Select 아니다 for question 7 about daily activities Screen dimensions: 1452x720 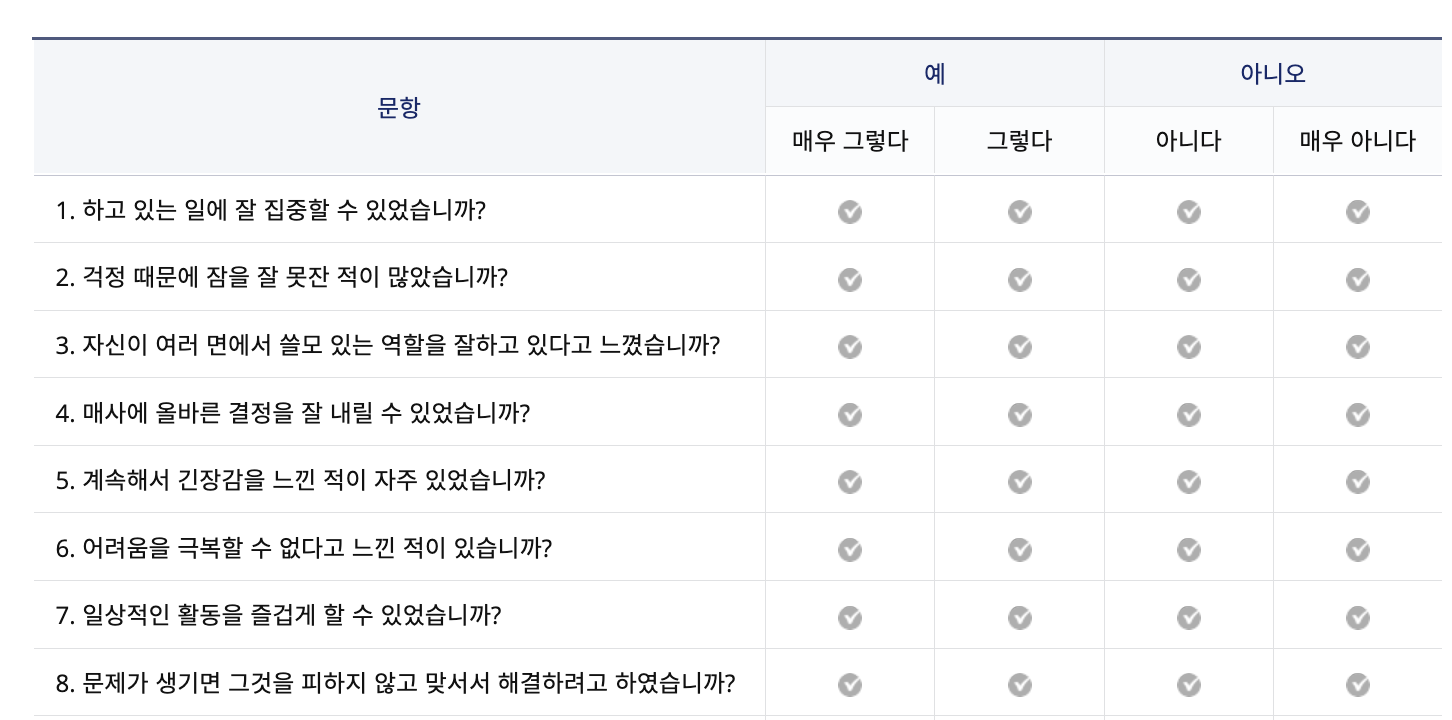tap(1188, 617)
